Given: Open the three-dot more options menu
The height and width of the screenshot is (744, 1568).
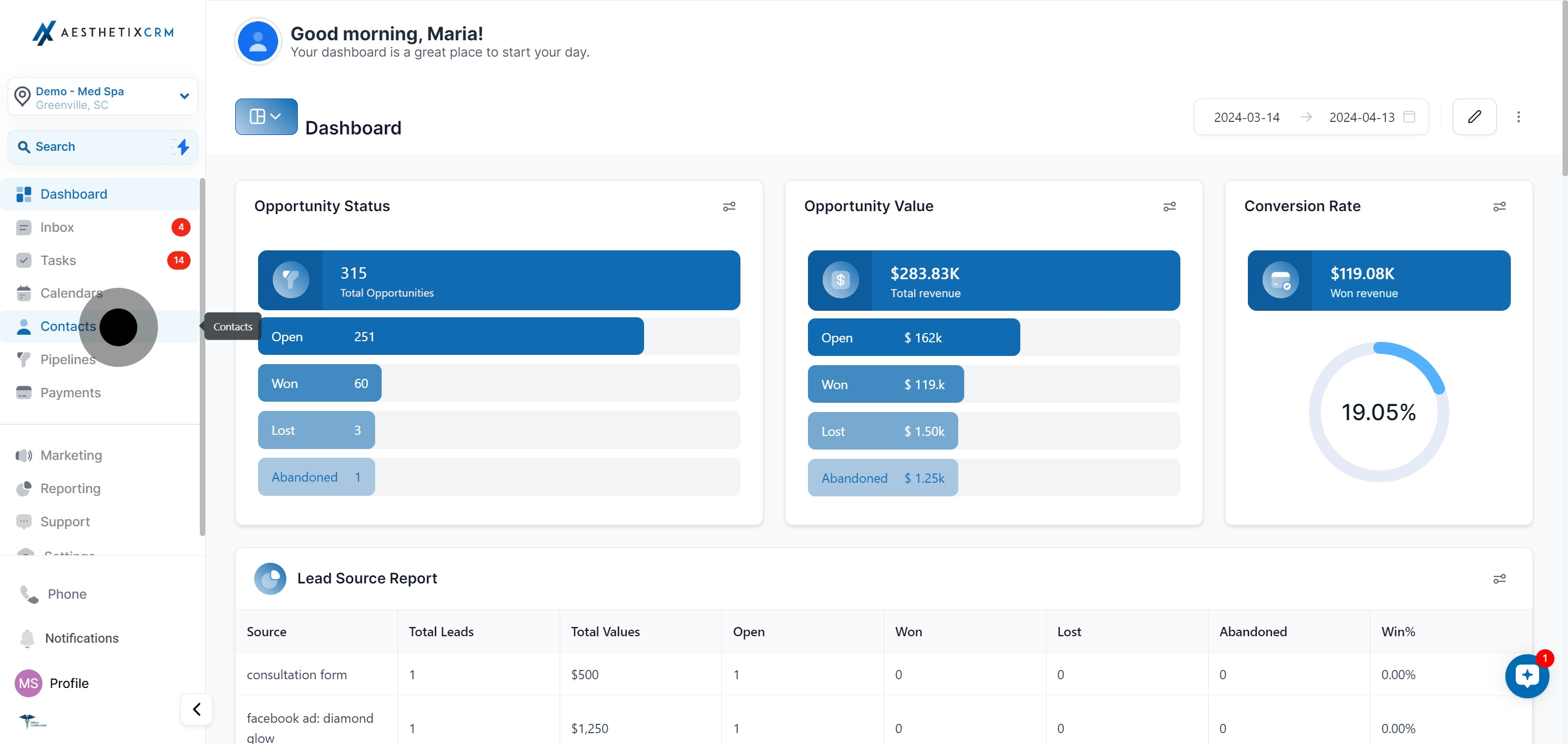Looking at the screenshot, I should tap(1518, 117).
